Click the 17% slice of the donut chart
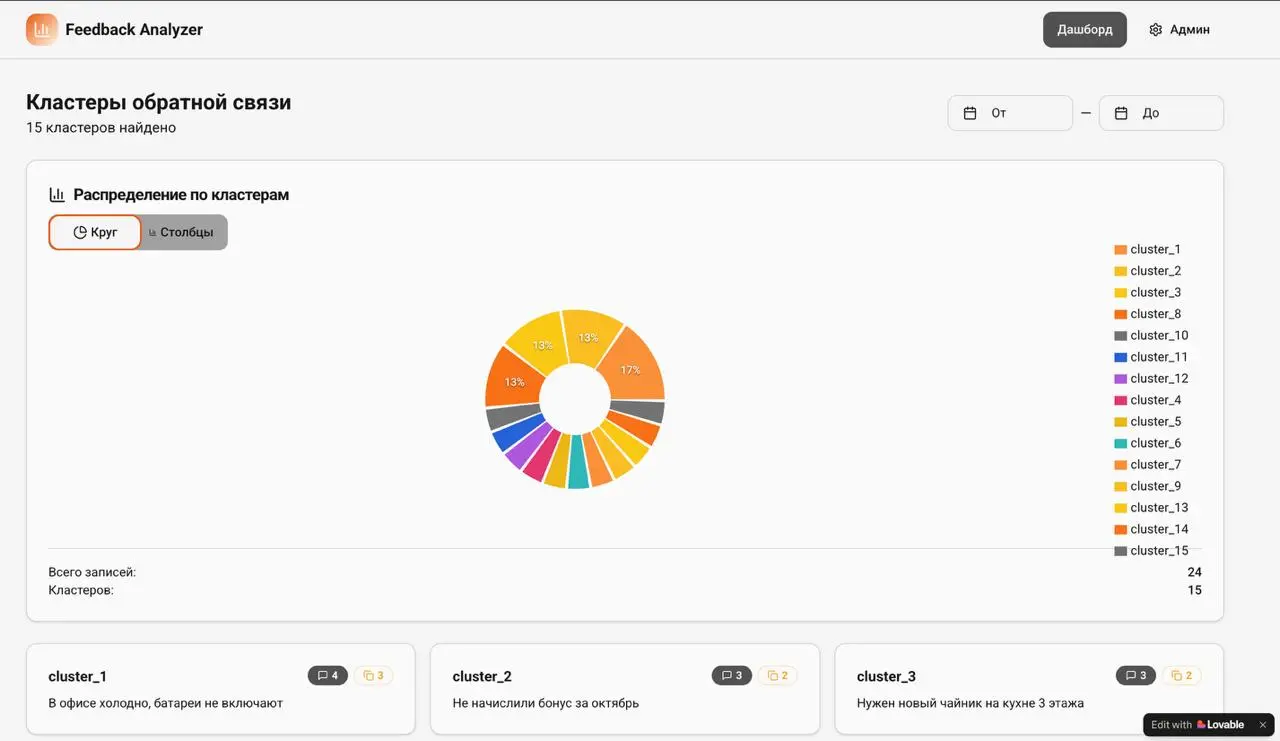The width and height of the screenshot is (1280, 741). (x=630, y=368)
